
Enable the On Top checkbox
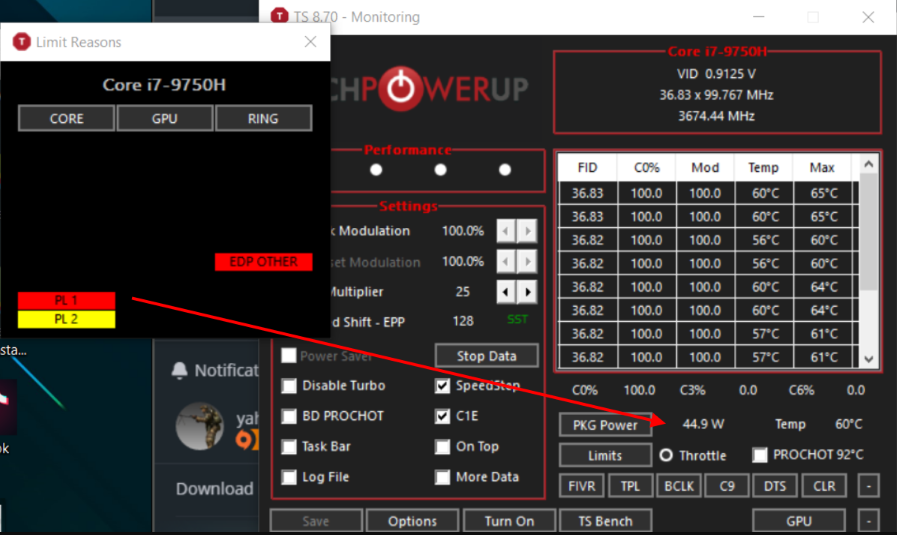click(442, 446)
